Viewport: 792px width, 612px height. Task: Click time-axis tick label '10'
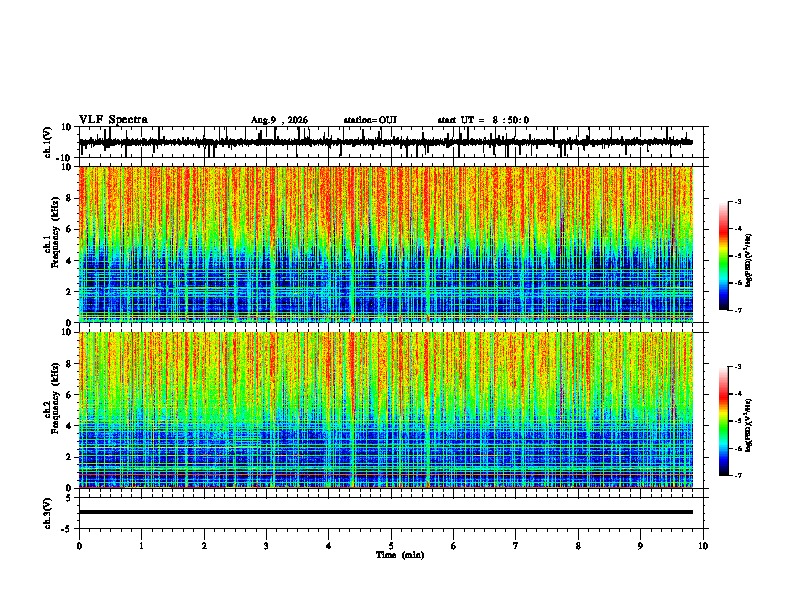(703, 546)
